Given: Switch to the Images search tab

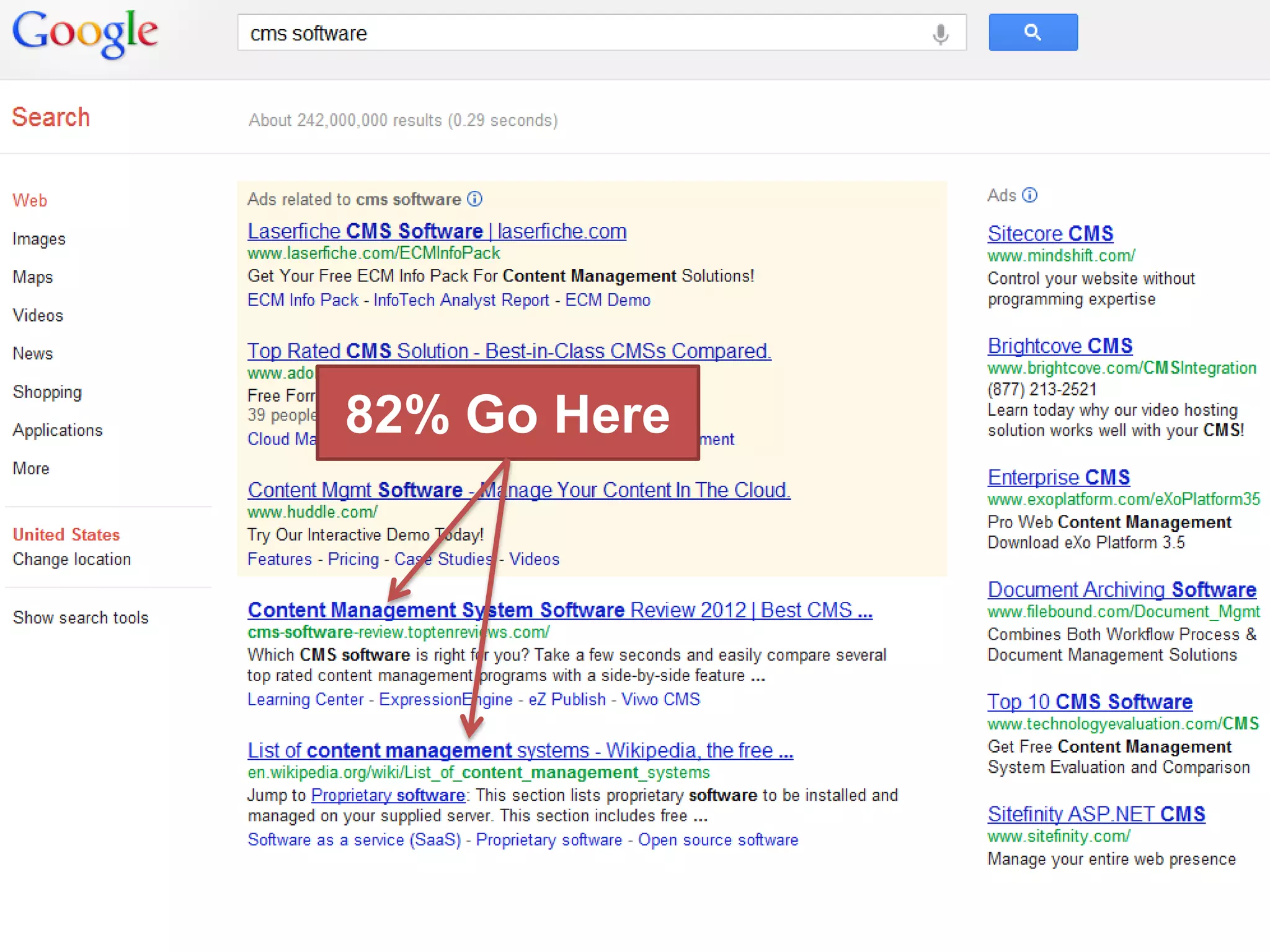Looking at the screenshot, I should [x=38, y=239].
